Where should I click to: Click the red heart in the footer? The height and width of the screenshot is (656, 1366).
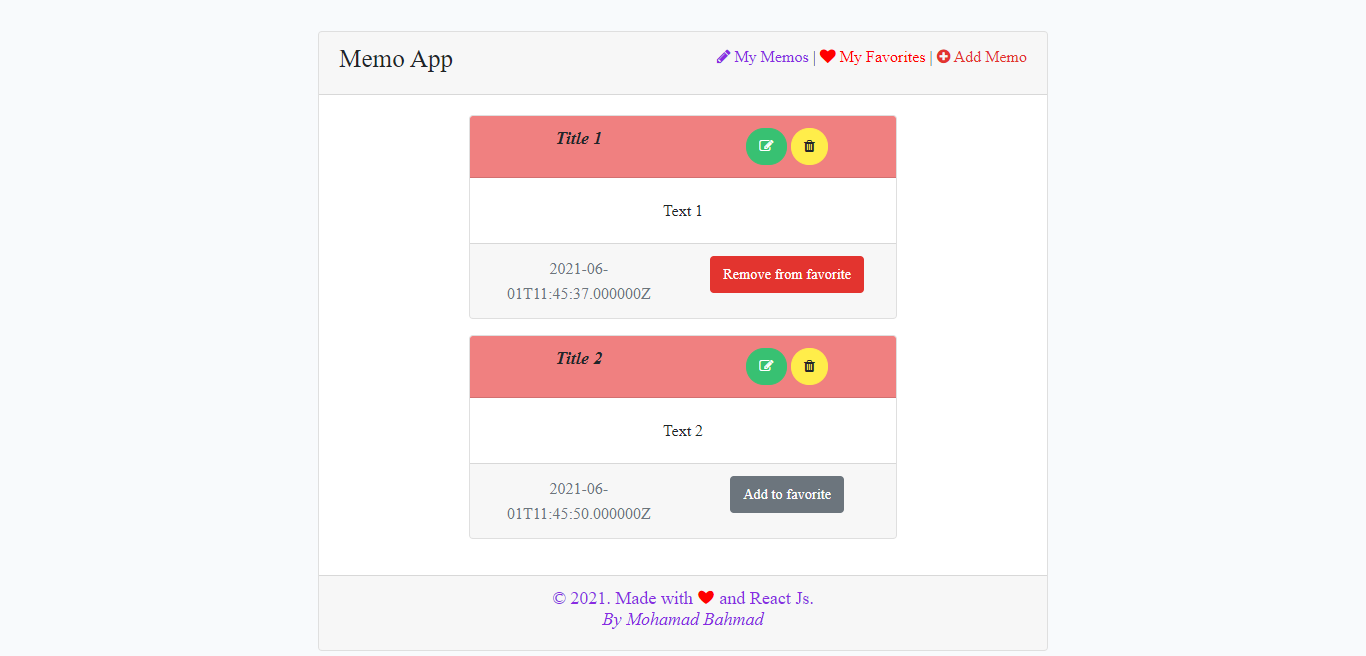(x=708, y=597)
